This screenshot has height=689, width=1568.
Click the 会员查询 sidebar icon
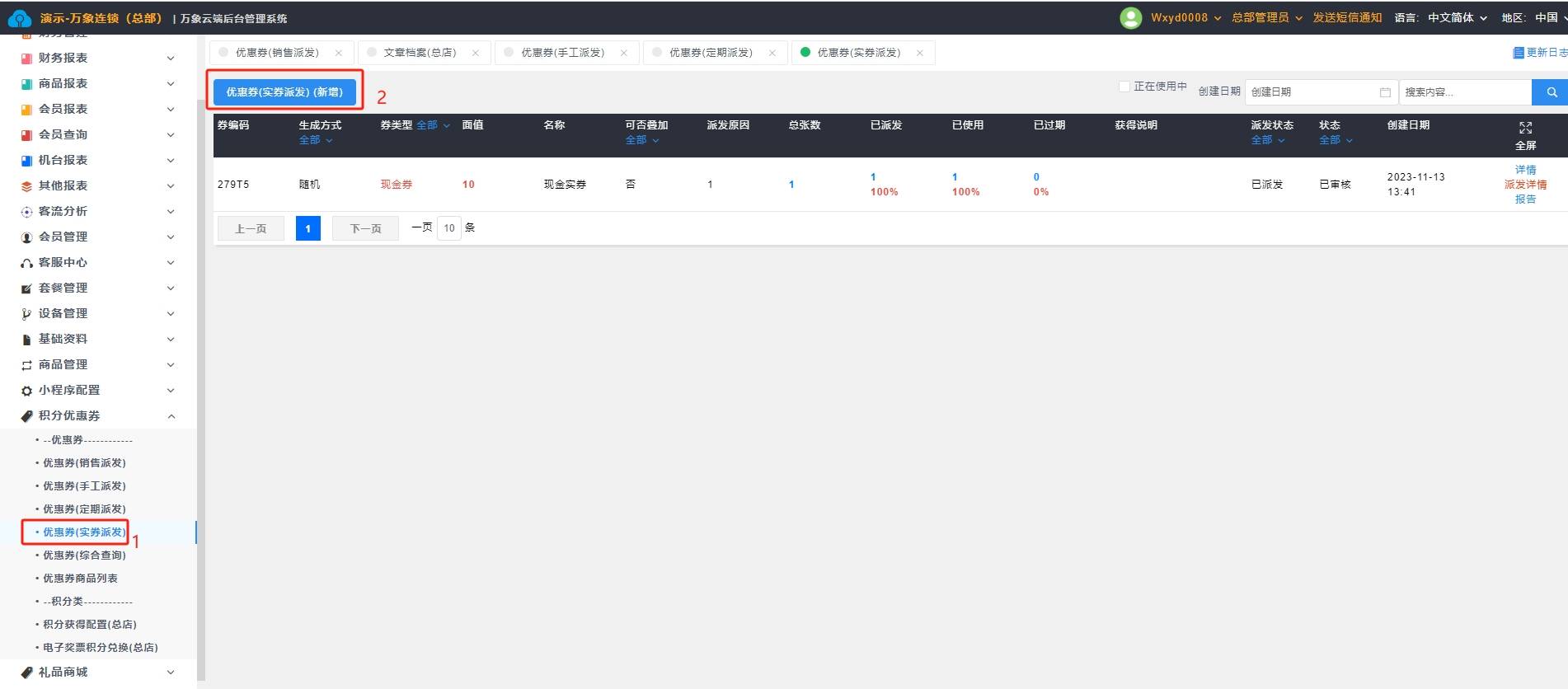[x=26, y=135]
